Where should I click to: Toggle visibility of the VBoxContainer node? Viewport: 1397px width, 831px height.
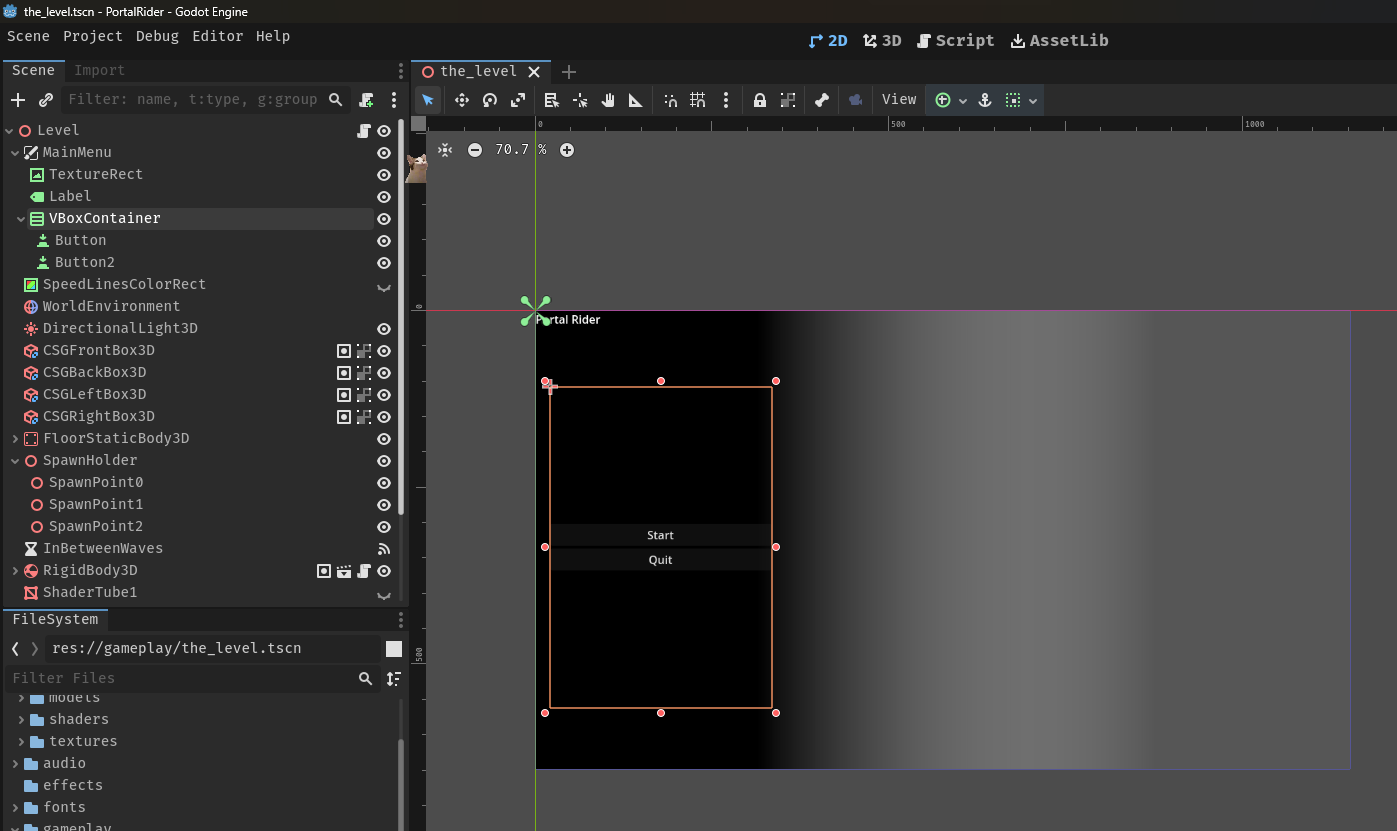pyautogui.click(x=383, y=219)
